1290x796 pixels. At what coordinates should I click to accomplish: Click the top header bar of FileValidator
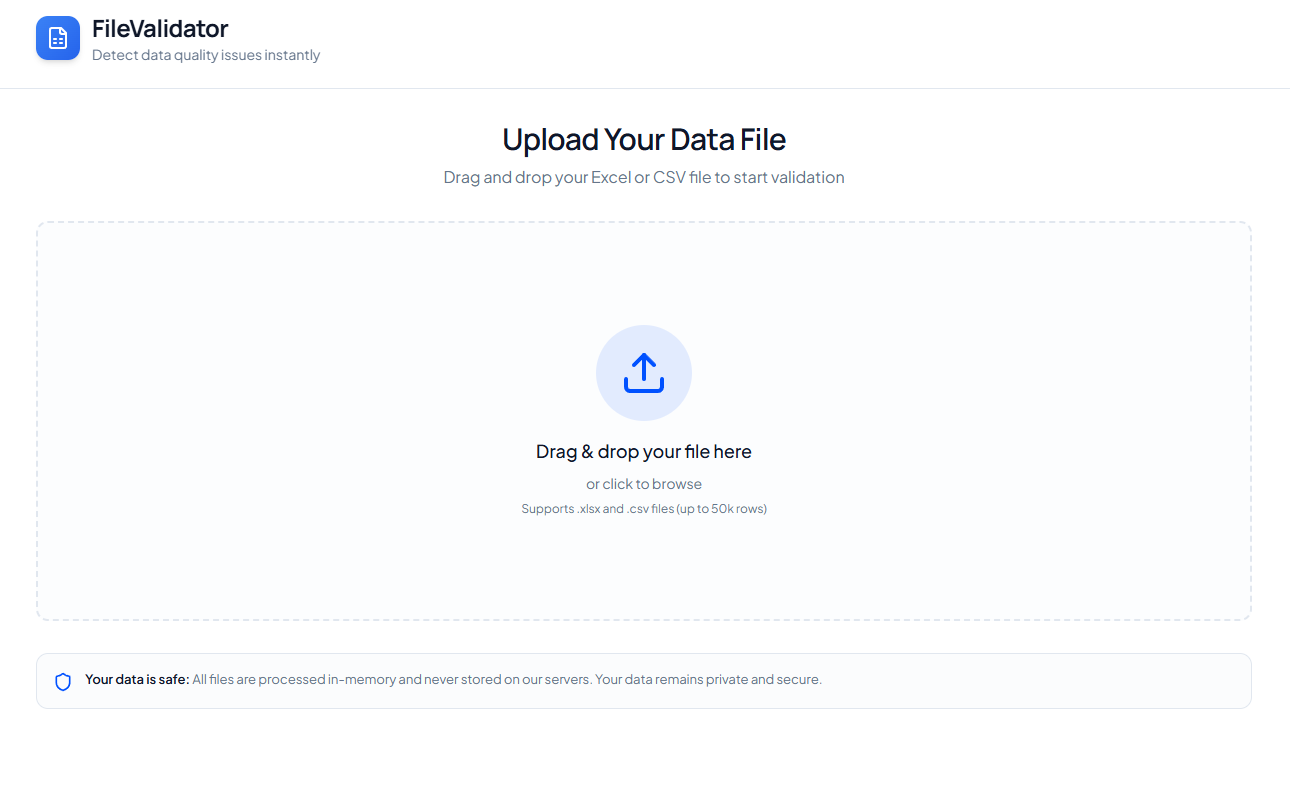(x=643, y=43)
